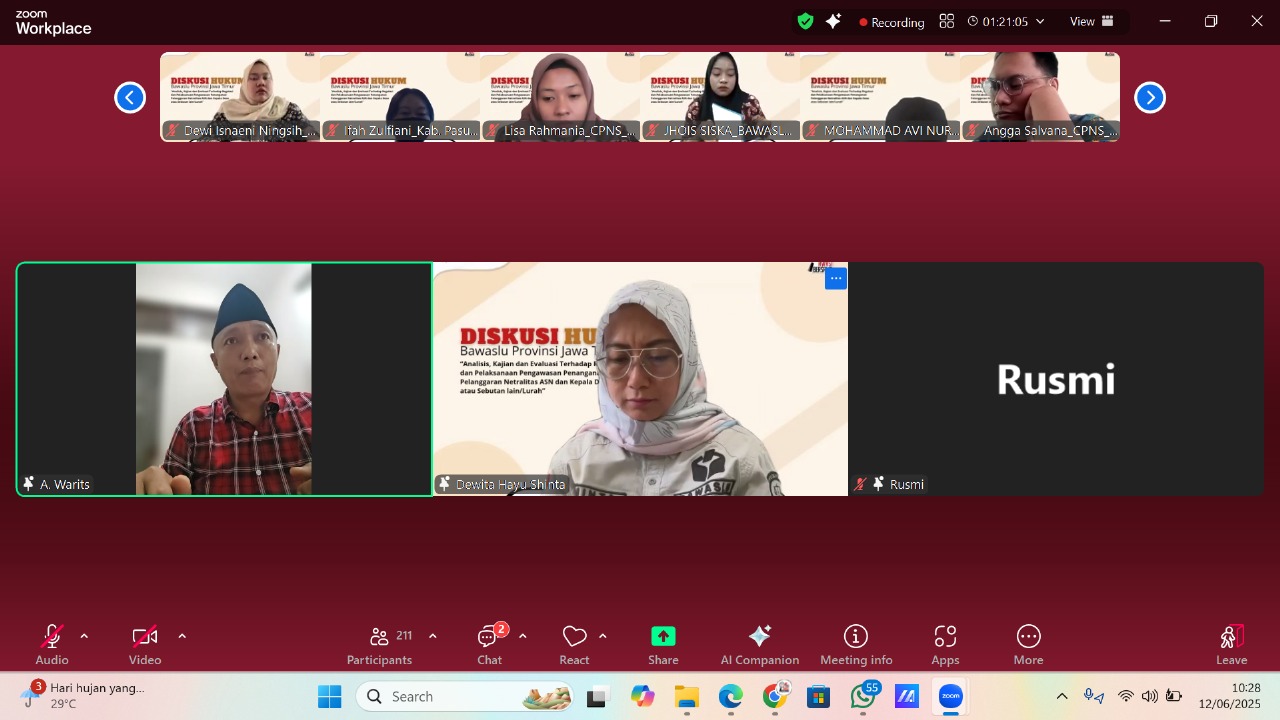
Task: Open the Video settings chevron
Action: pyautogui.click(x=182, y=634)
